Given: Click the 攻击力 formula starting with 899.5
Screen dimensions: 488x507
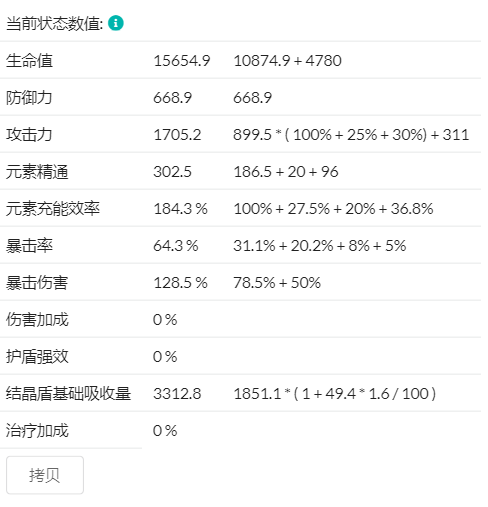Looking at the screenshot, I should point(351,135).
